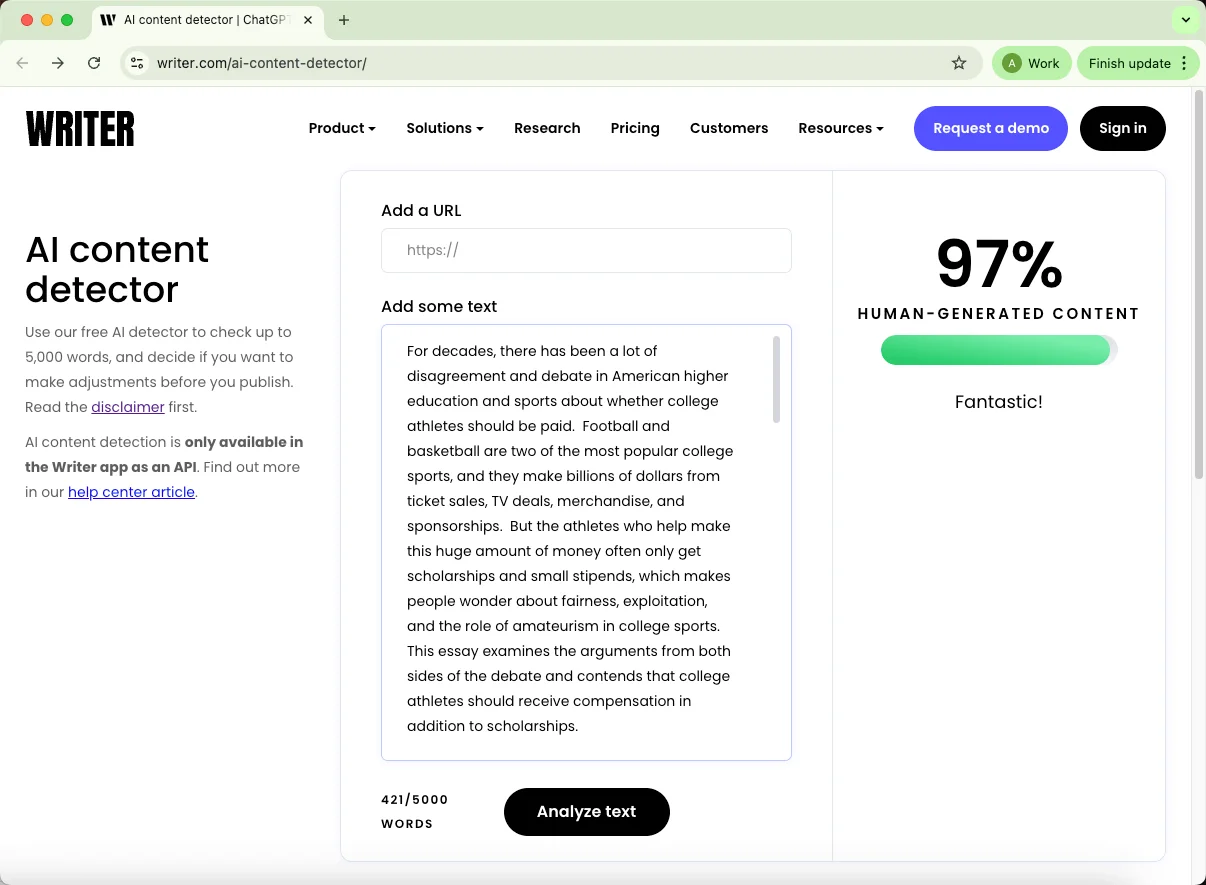This screenshot has height=885, width=1206.
Task: Go to WRITER logo homepage
Action: [x=80, y=129]
